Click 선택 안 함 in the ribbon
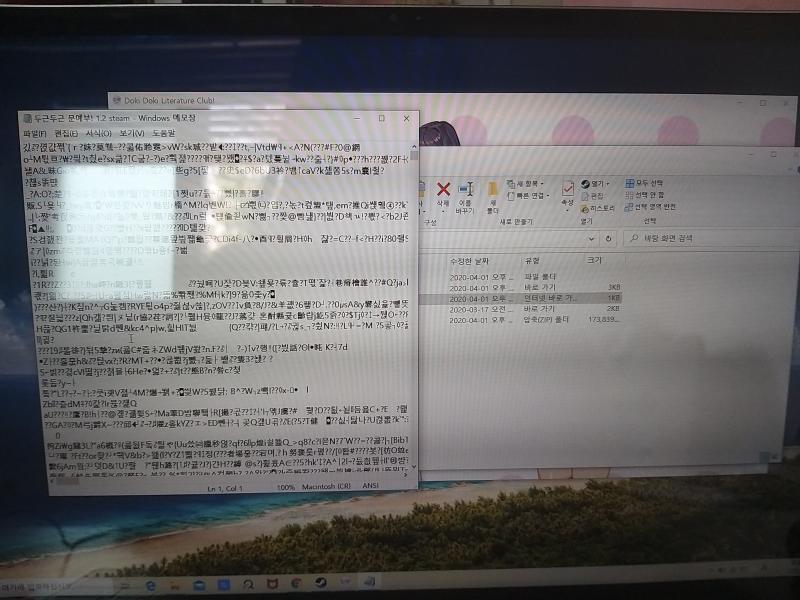800x600 pixels. [x=645, y=195]
